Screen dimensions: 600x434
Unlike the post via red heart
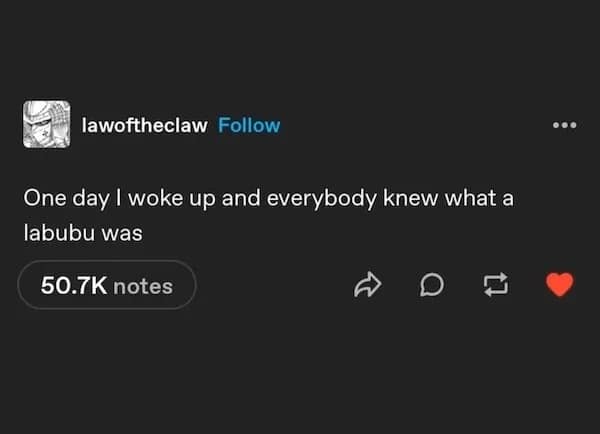[x=561, y=286]
